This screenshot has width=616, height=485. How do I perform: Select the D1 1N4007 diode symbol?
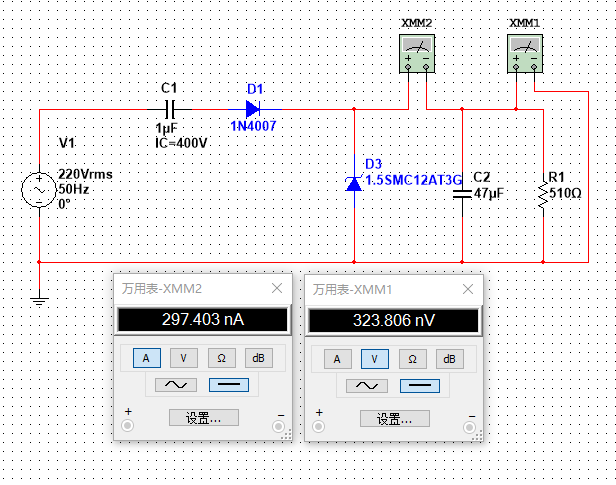[252, 108]
